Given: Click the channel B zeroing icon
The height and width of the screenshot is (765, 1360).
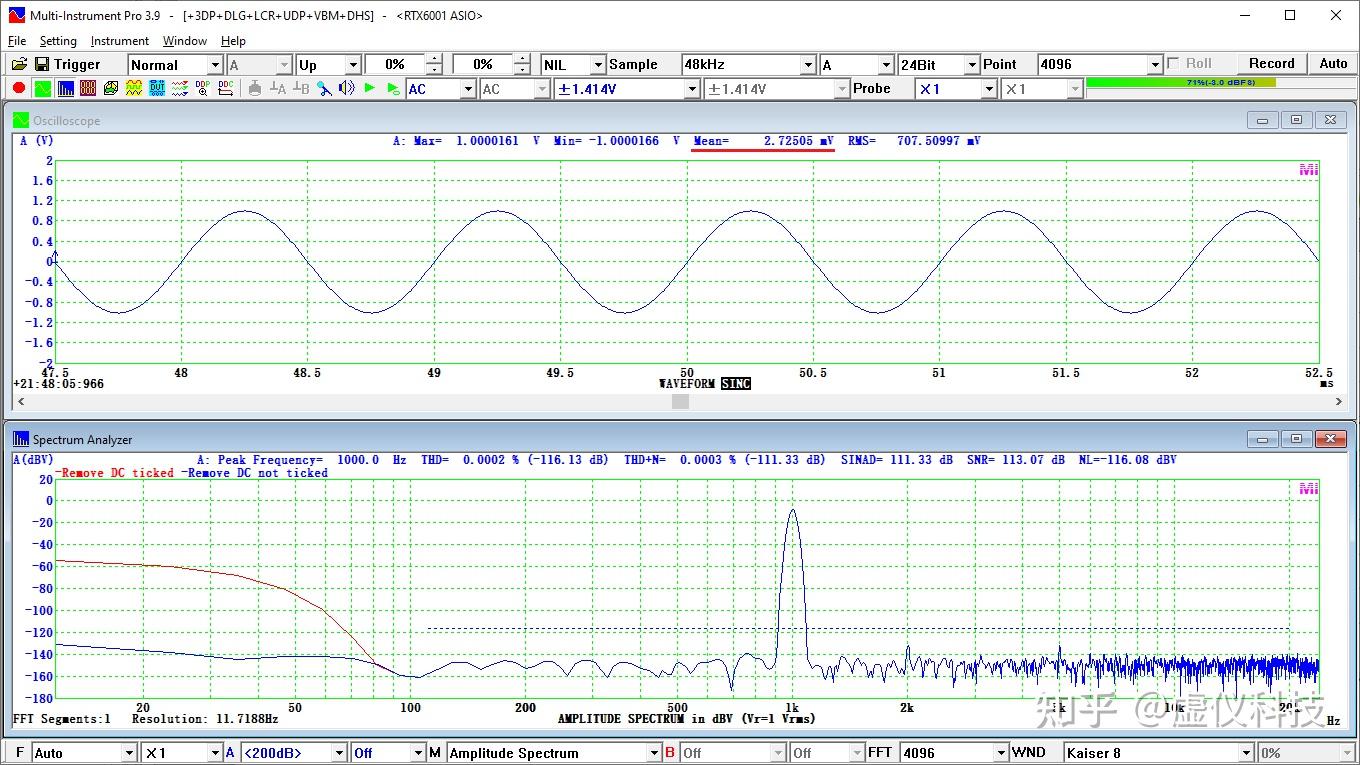Looking at the screenshot, I should coord(301,88).
